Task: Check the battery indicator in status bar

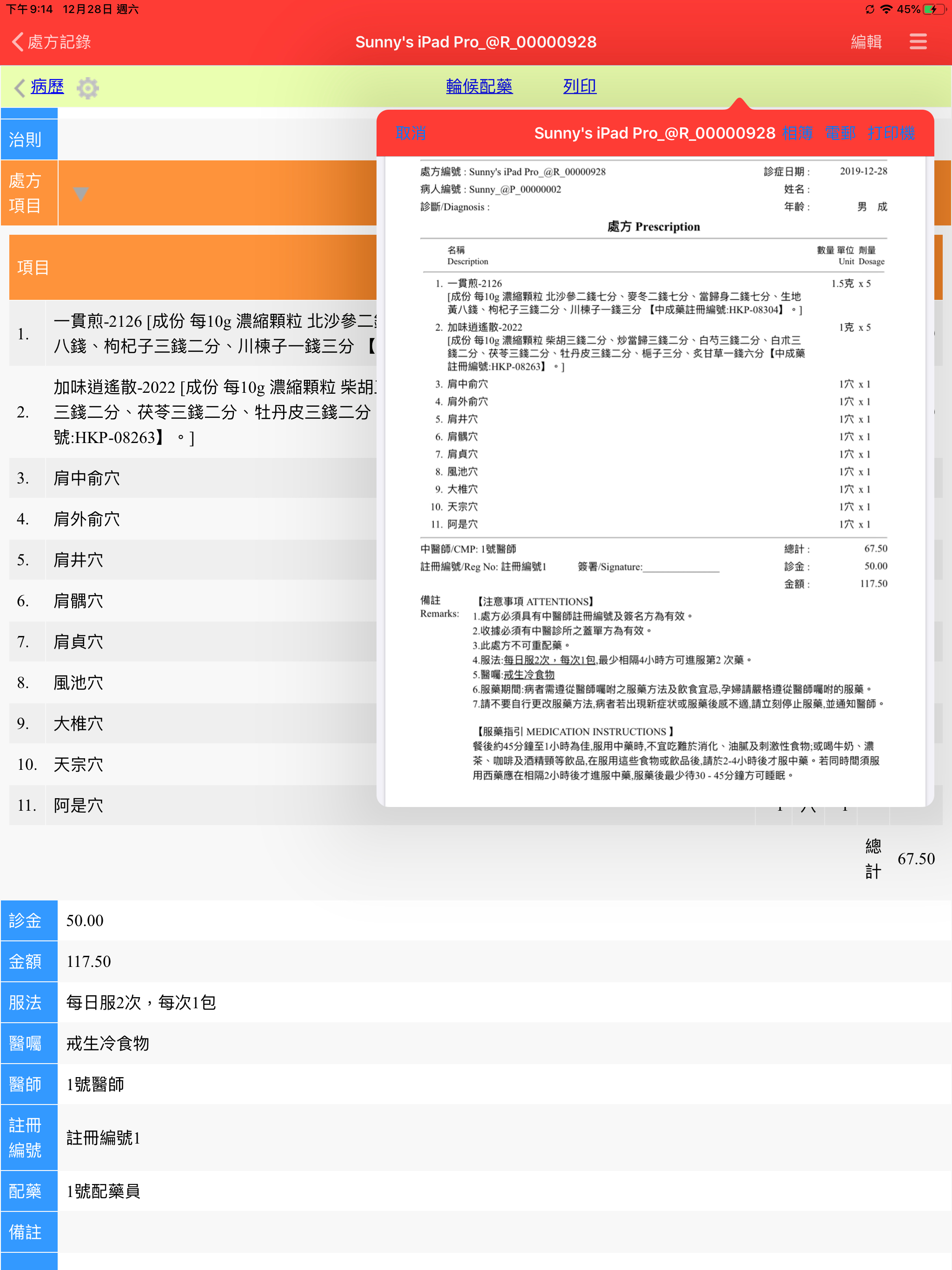Action: click(x=933, y=9)
